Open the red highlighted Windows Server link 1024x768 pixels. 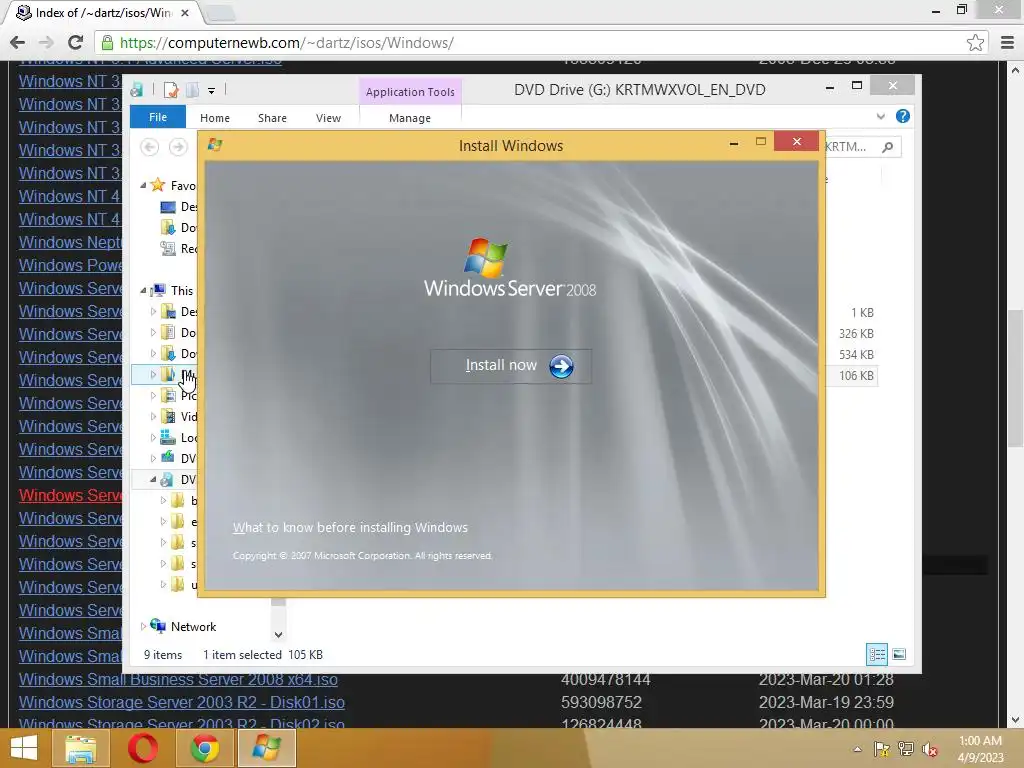pos(71,495)
